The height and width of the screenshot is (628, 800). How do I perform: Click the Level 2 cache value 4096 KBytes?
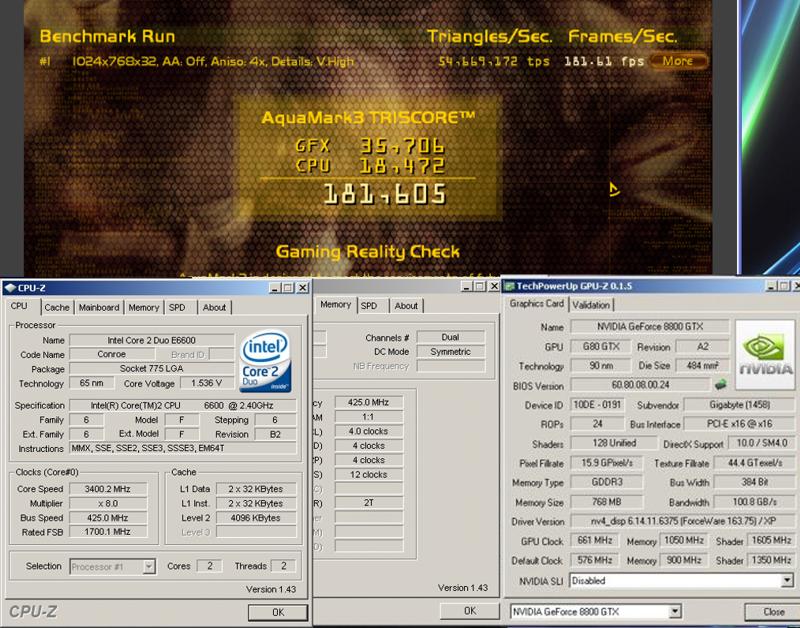[256, 517]
